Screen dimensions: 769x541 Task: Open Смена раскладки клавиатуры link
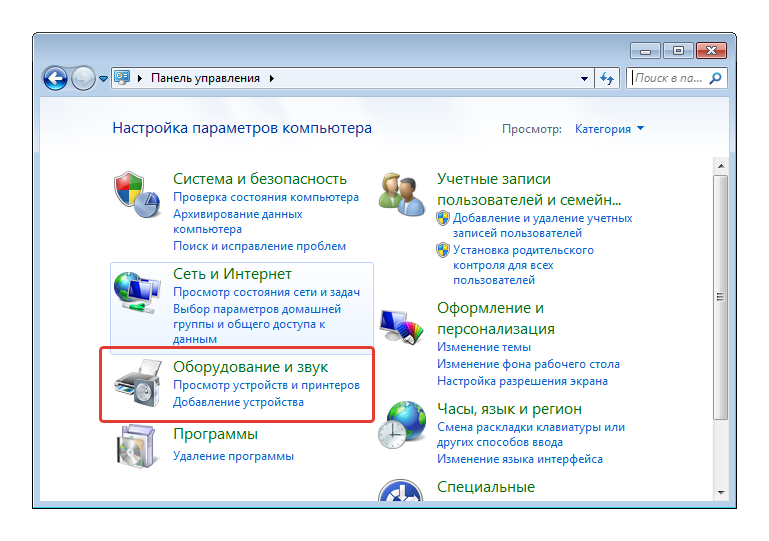531,435
